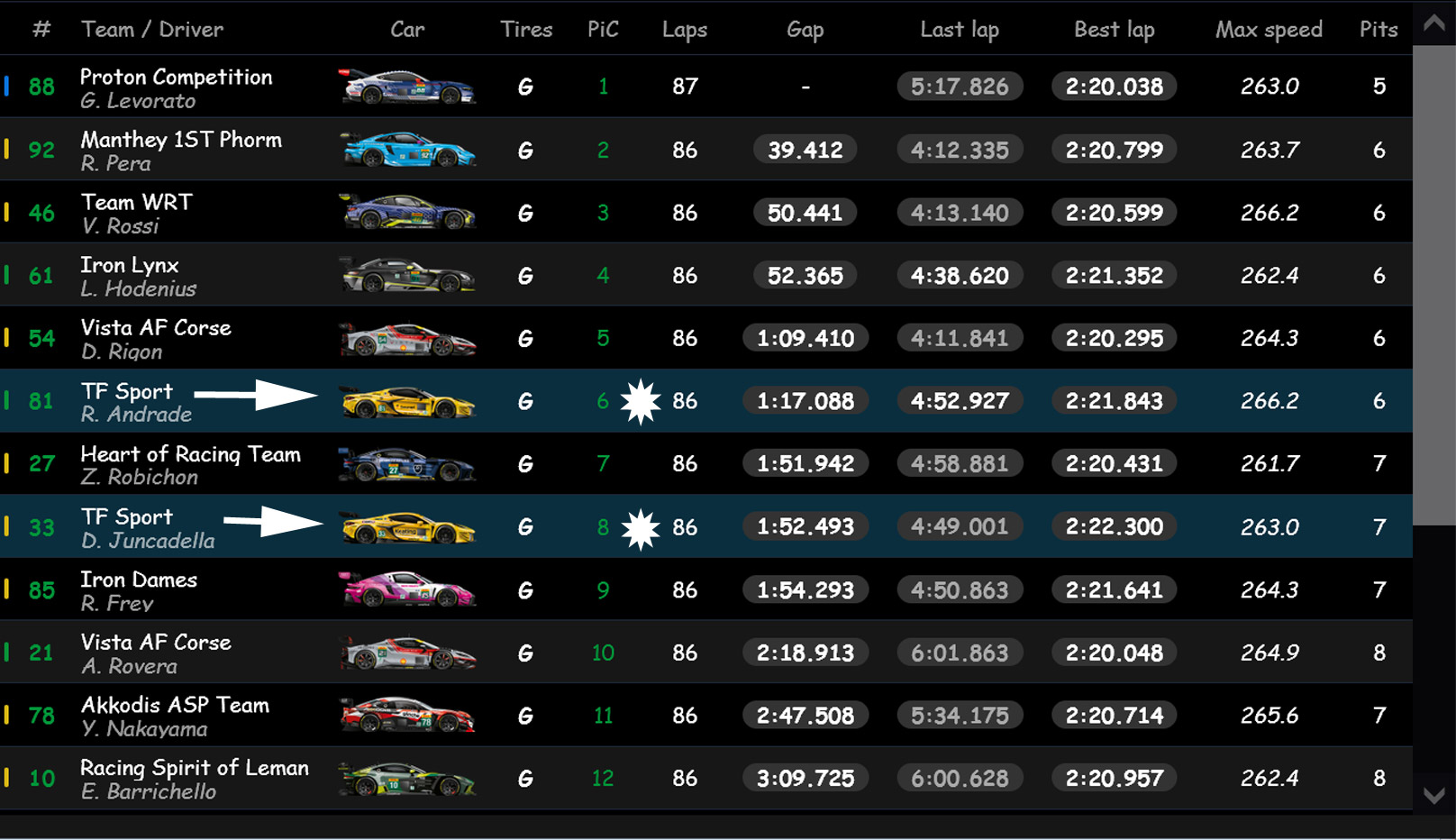Image resolution: width=1456 pixels, height=840 pixels.
Task: Click the yellow TF Sport #81 car
Action: tap(407, 401)
